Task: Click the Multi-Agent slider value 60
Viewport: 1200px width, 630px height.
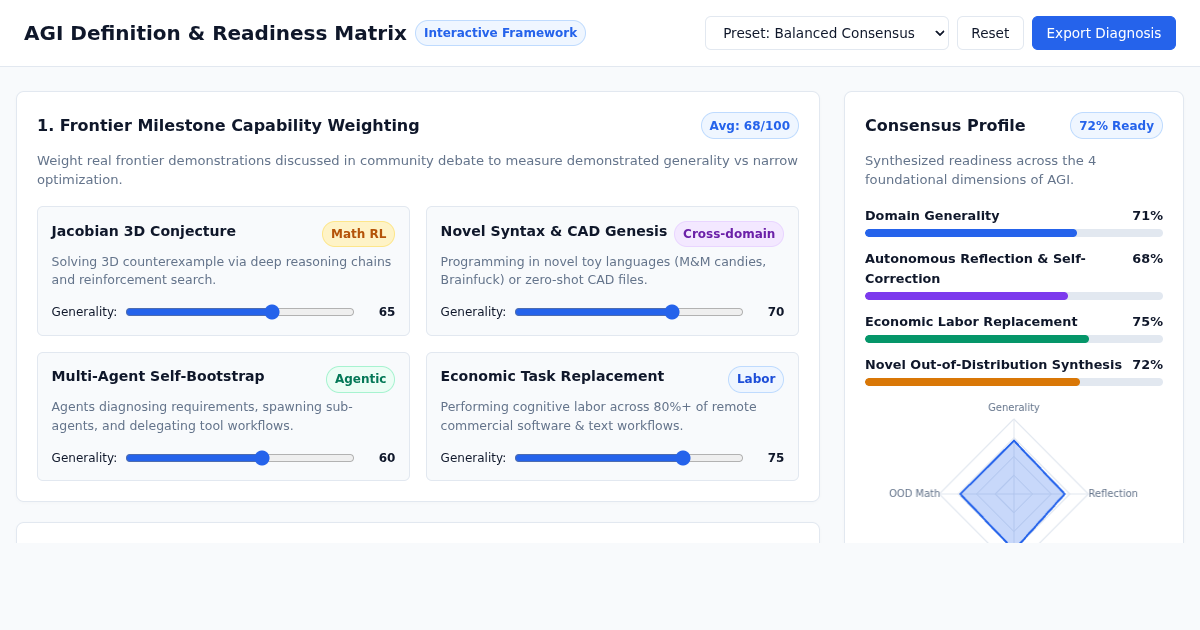Action: [x=386, y=458]
